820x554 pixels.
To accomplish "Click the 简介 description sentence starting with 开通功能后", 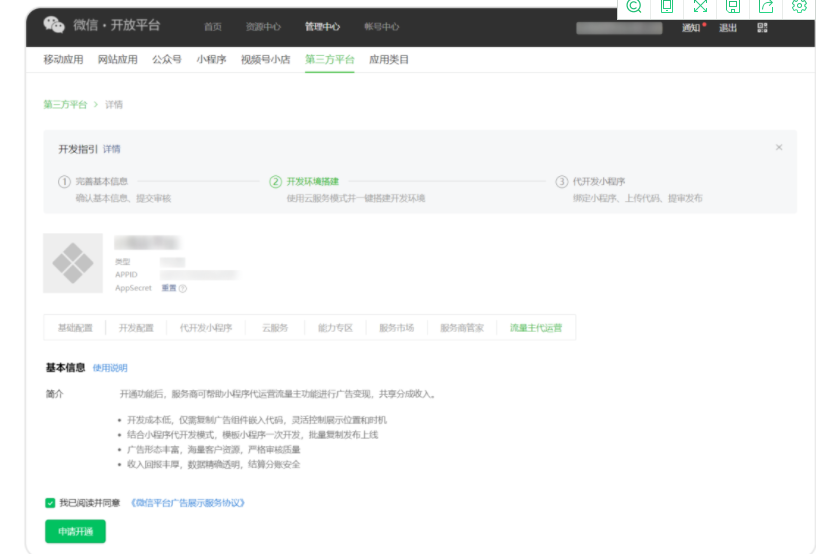I will (278, 394).
